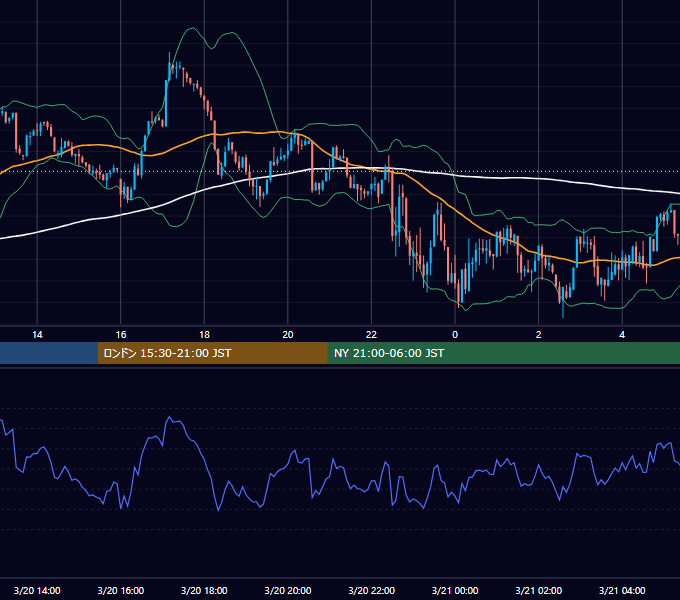Image resolution: width=680 pixels, height=600 pixels.
Task: Click the 3/21 04:00 date label
Action: tap(622, 590)
